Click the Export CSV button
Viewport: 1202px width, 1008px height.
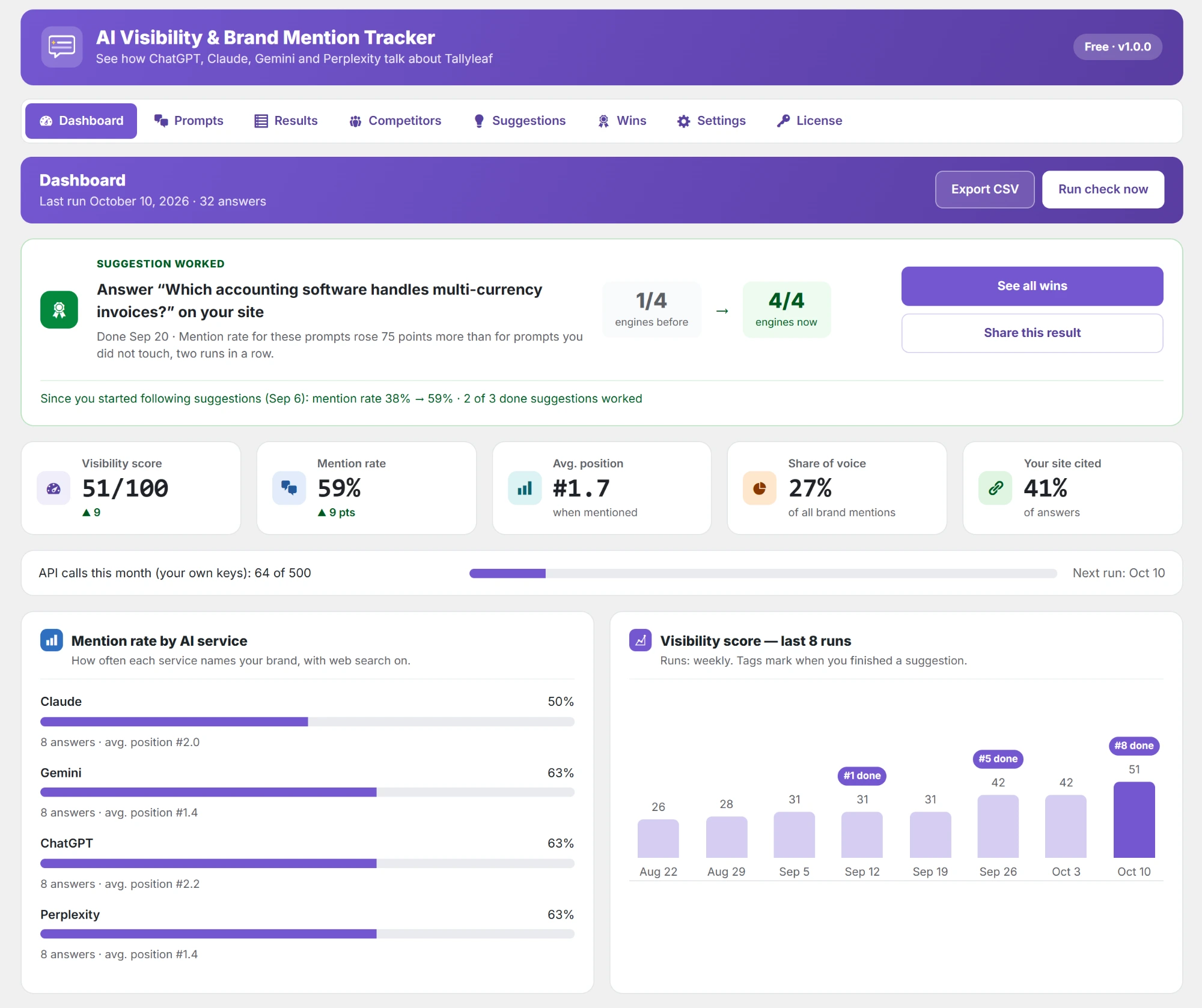[984, 190]
